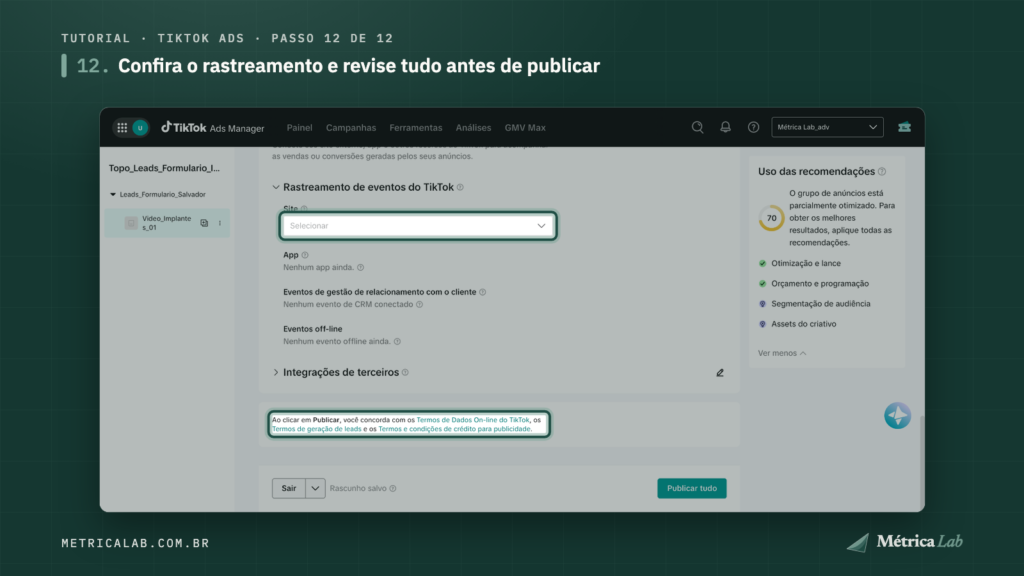The height and width of the screenshot is (576, 1024).
Task: Collapse recommendations with Ver menos
Action: click(x=782, y=353)
